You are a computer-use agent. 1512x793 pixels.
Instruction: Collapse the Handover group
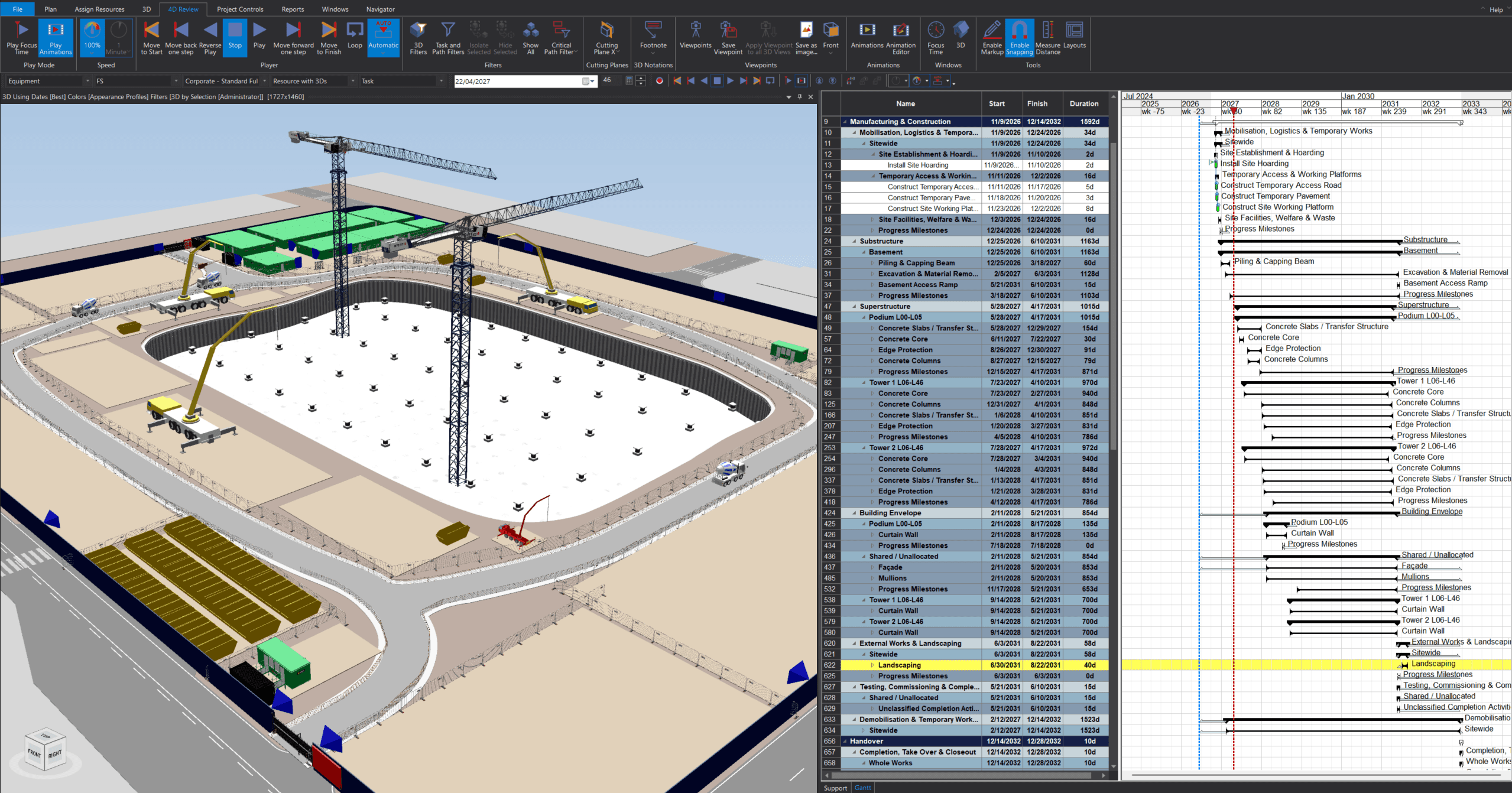click(845, 742)
